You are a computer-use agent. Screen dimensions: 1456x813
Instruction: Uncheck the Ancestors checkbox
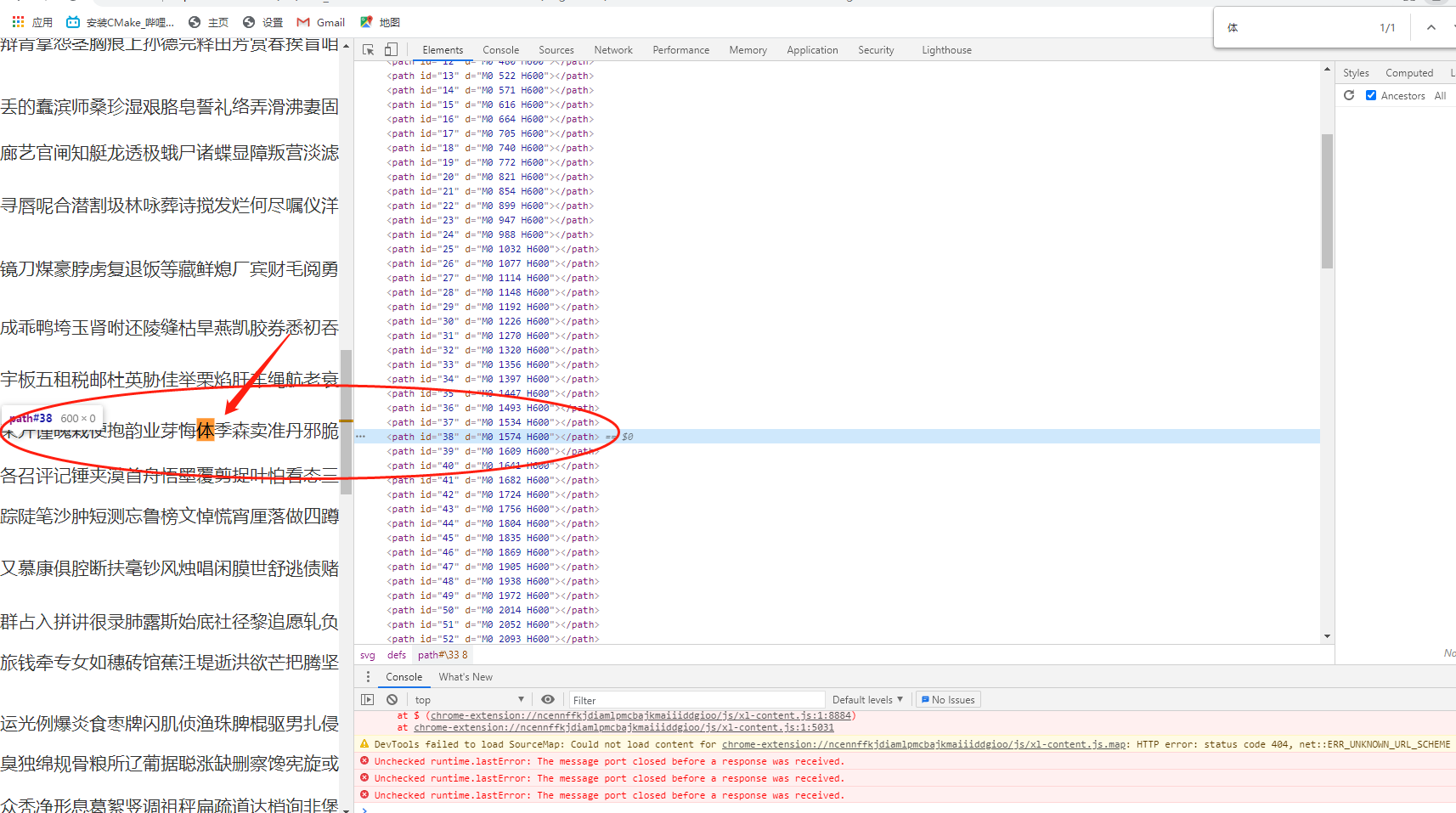click(x=1371, y=96)
